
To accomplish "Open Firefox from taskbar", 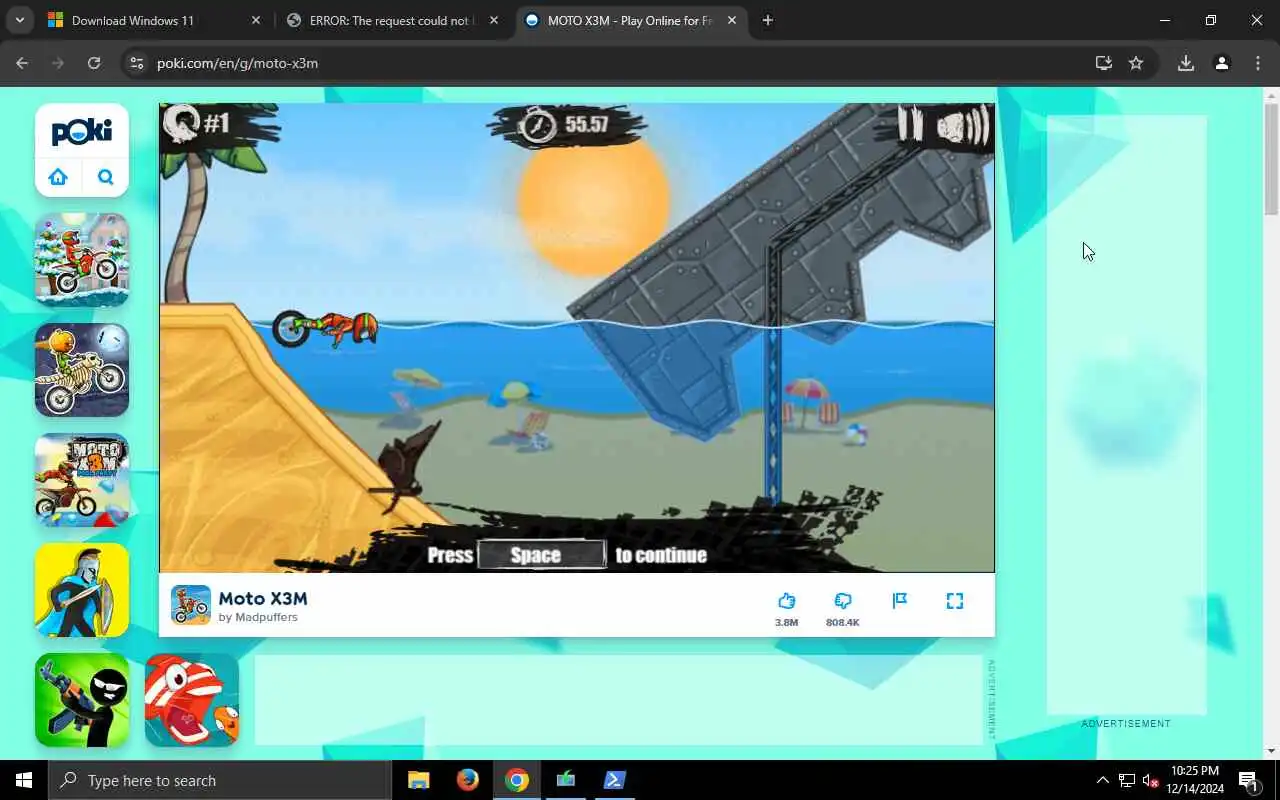I will pos(468,780).
